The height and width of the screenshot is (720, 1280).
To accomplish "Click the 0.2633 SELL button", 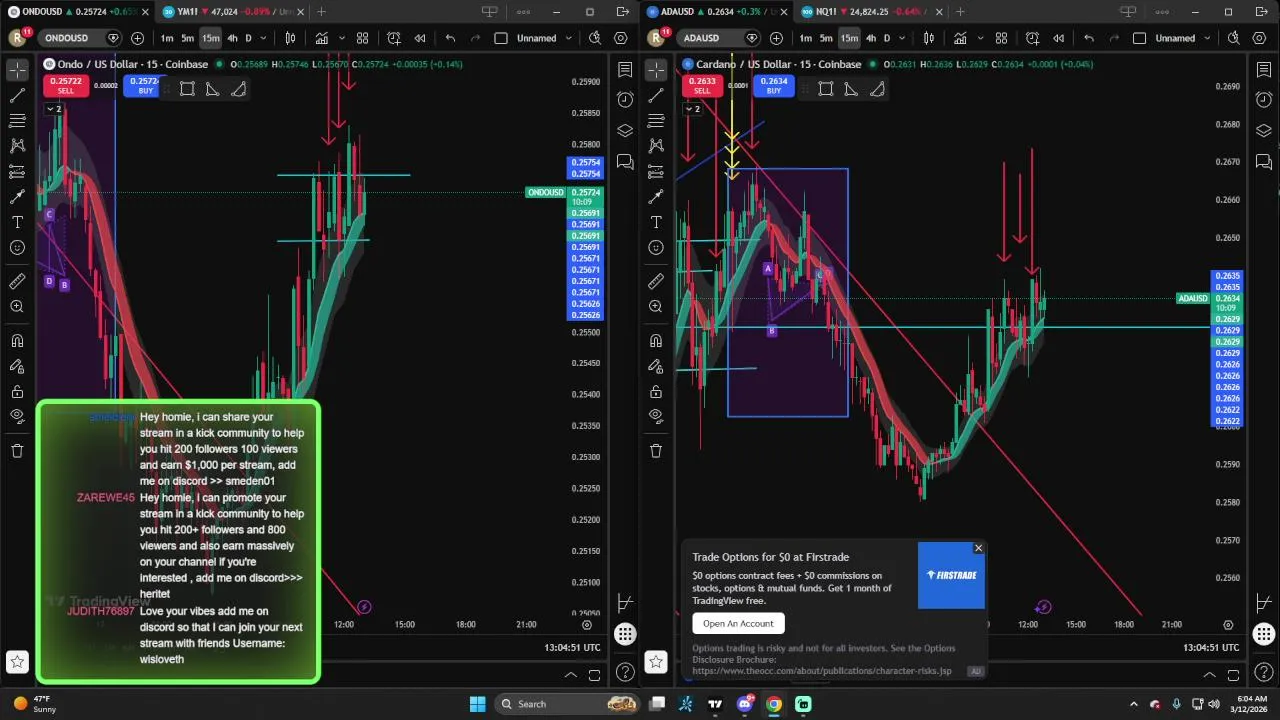I will tap(703, 86).
